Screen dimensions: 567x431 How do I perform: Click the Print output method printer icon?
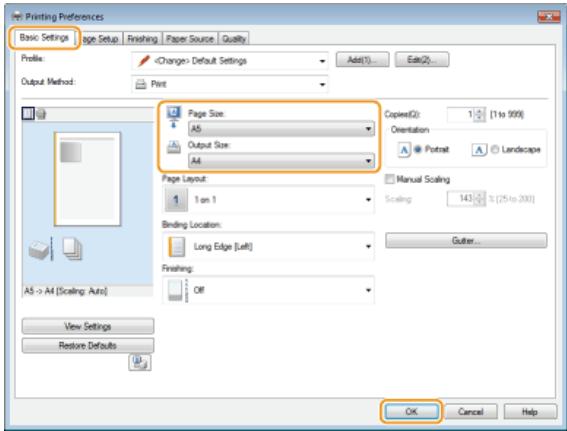141,85
